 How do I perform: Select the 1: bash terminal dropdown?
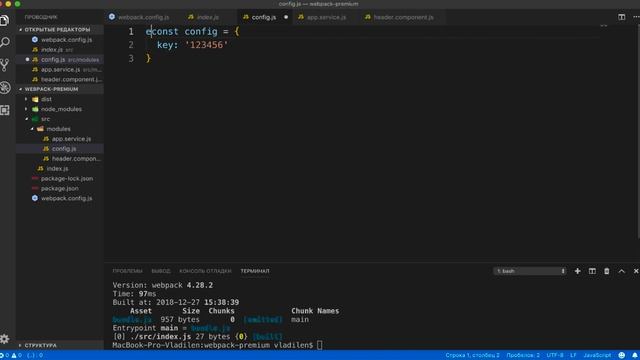point(530,271)
